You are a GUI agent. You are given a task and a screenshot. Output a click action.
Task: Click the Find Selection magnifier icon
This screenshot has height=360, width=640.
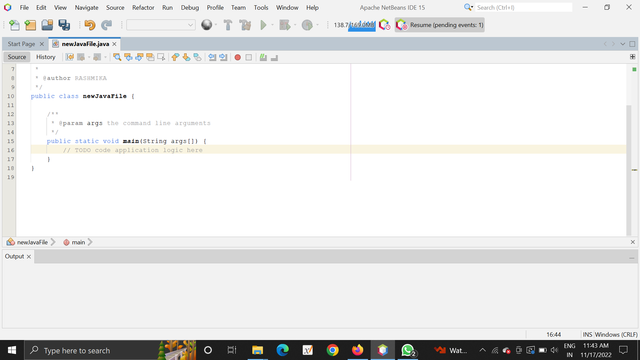(x=117, y=58)
